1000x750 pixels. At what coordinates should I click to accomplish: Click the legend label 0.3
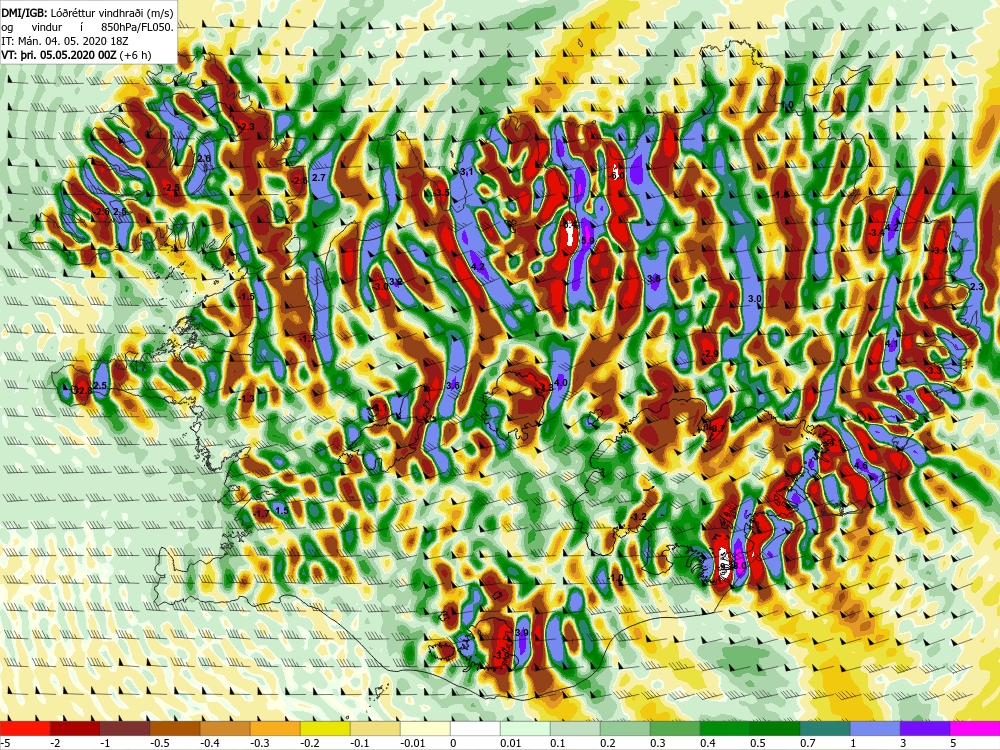tap(658, 743)
